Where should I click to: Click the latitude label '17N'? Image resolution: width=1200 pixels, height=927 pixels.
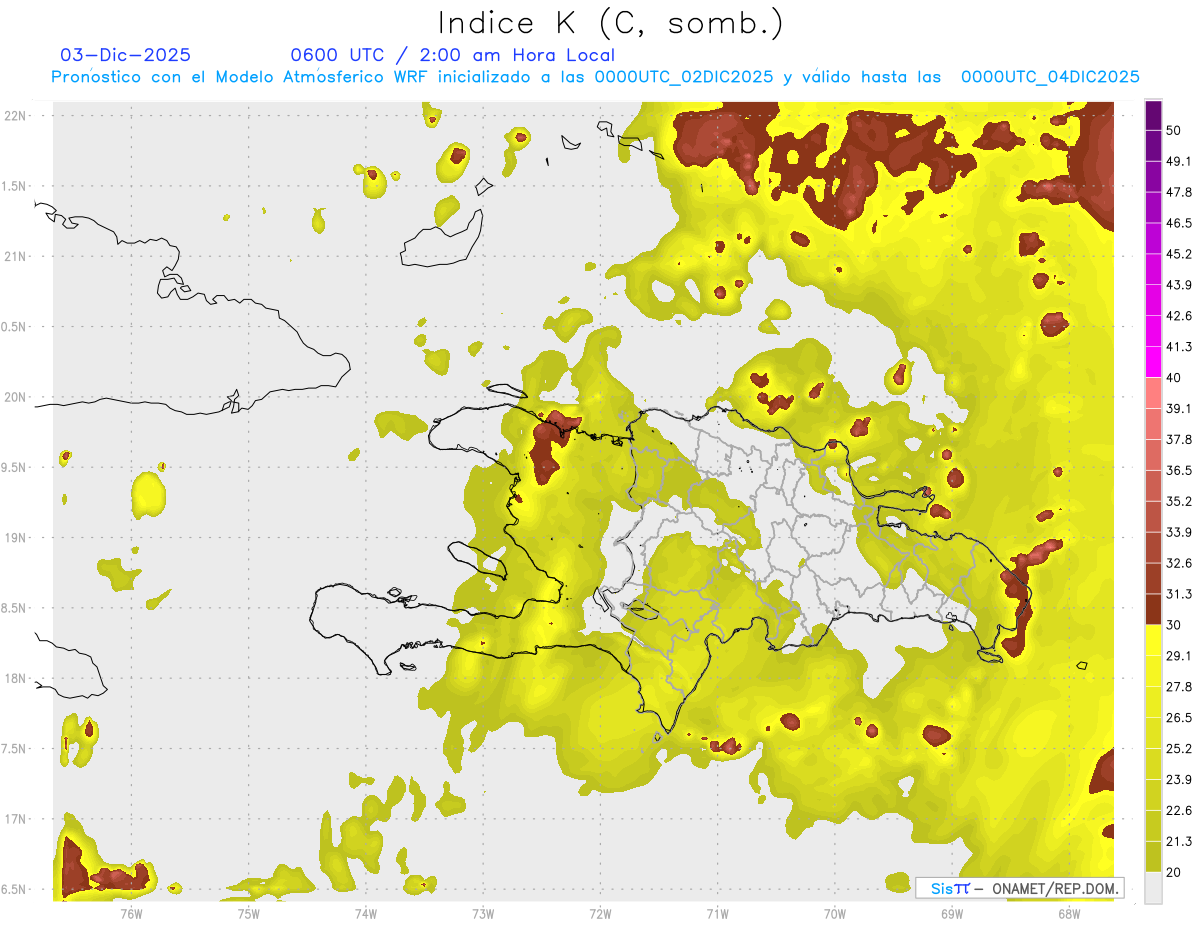(x=15, y=819)
